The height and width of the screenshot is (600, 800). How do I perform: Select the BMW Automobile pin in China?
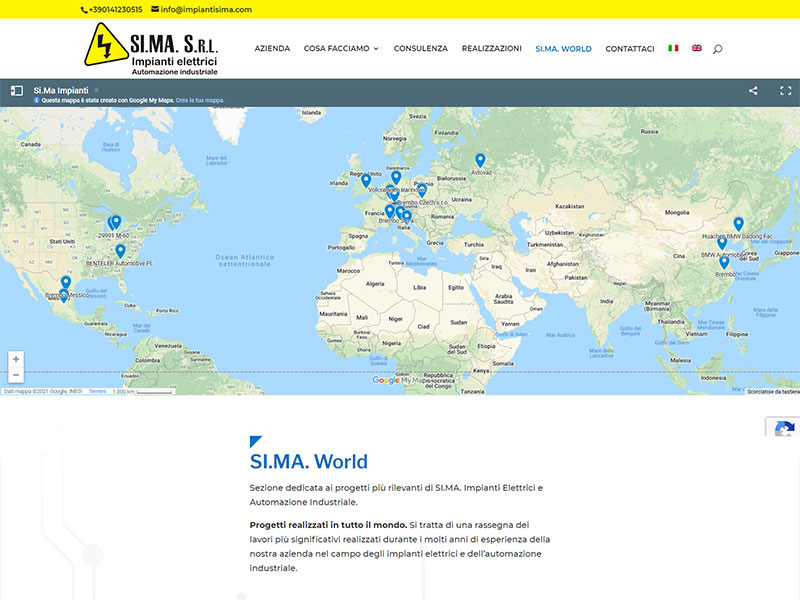(722, 243)
